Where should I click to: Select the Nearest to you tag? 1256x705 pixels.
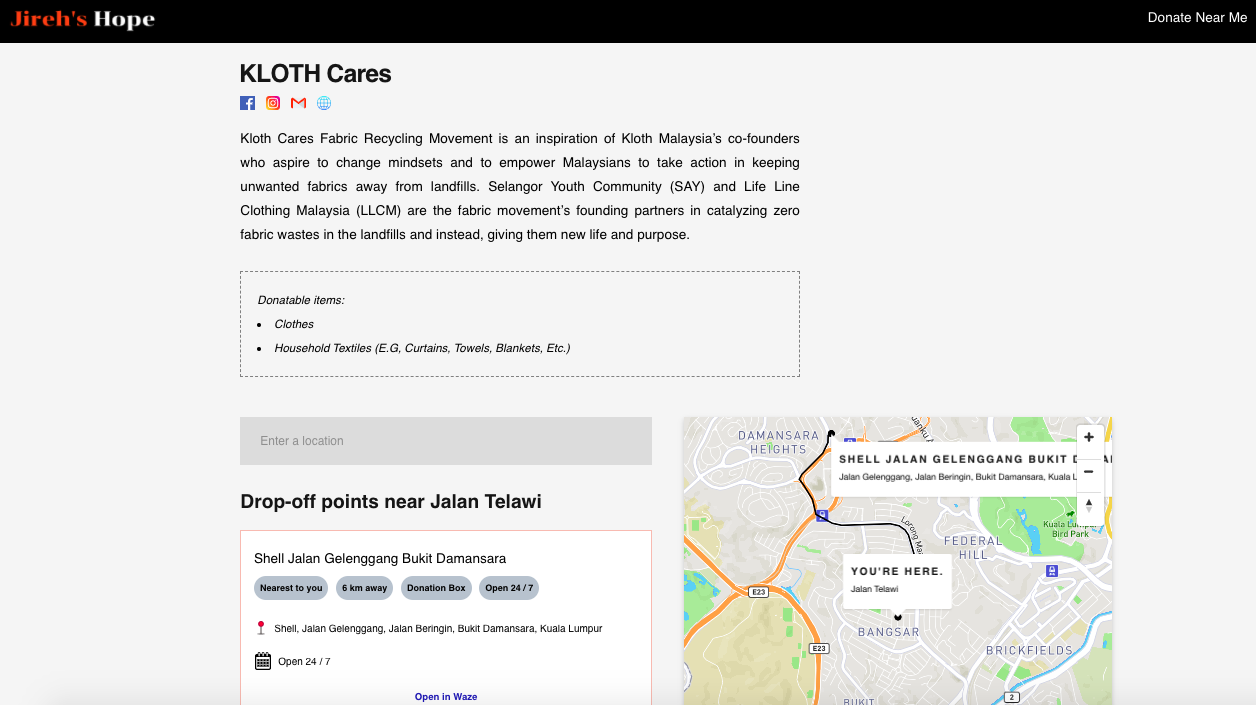[x=291, y=588]
